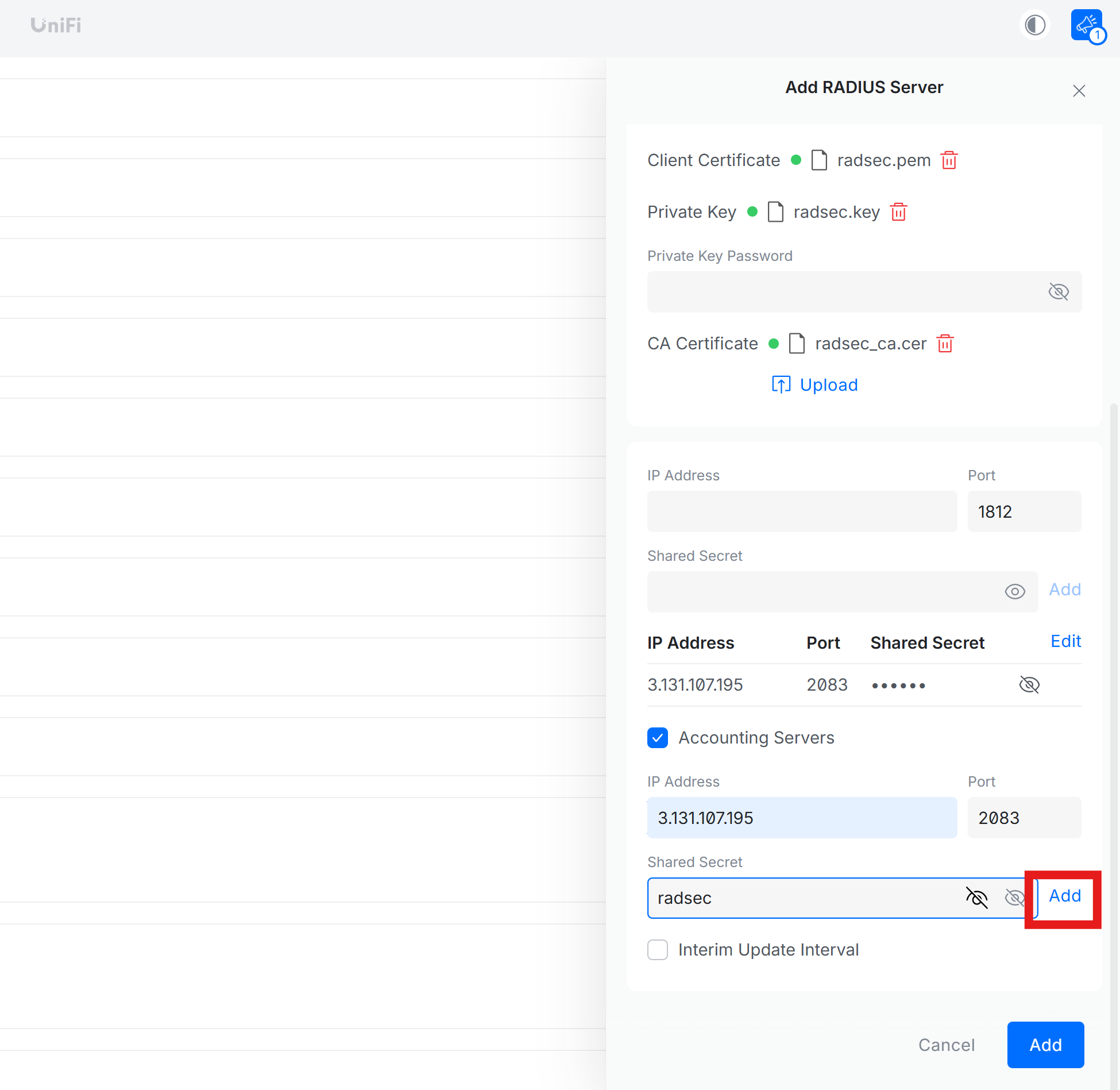Image resolution: width=1120 pixels, height=1090 pixels.
Task: Close the Add RADIUS Server panel
Action: pyautogui.click(x=1079, y=91)
